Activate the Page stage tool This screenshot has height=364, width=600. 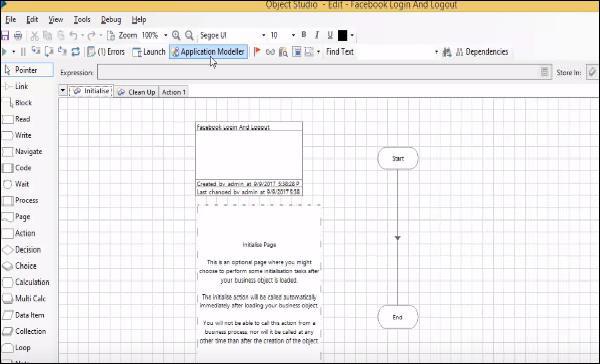pos(16,217)
